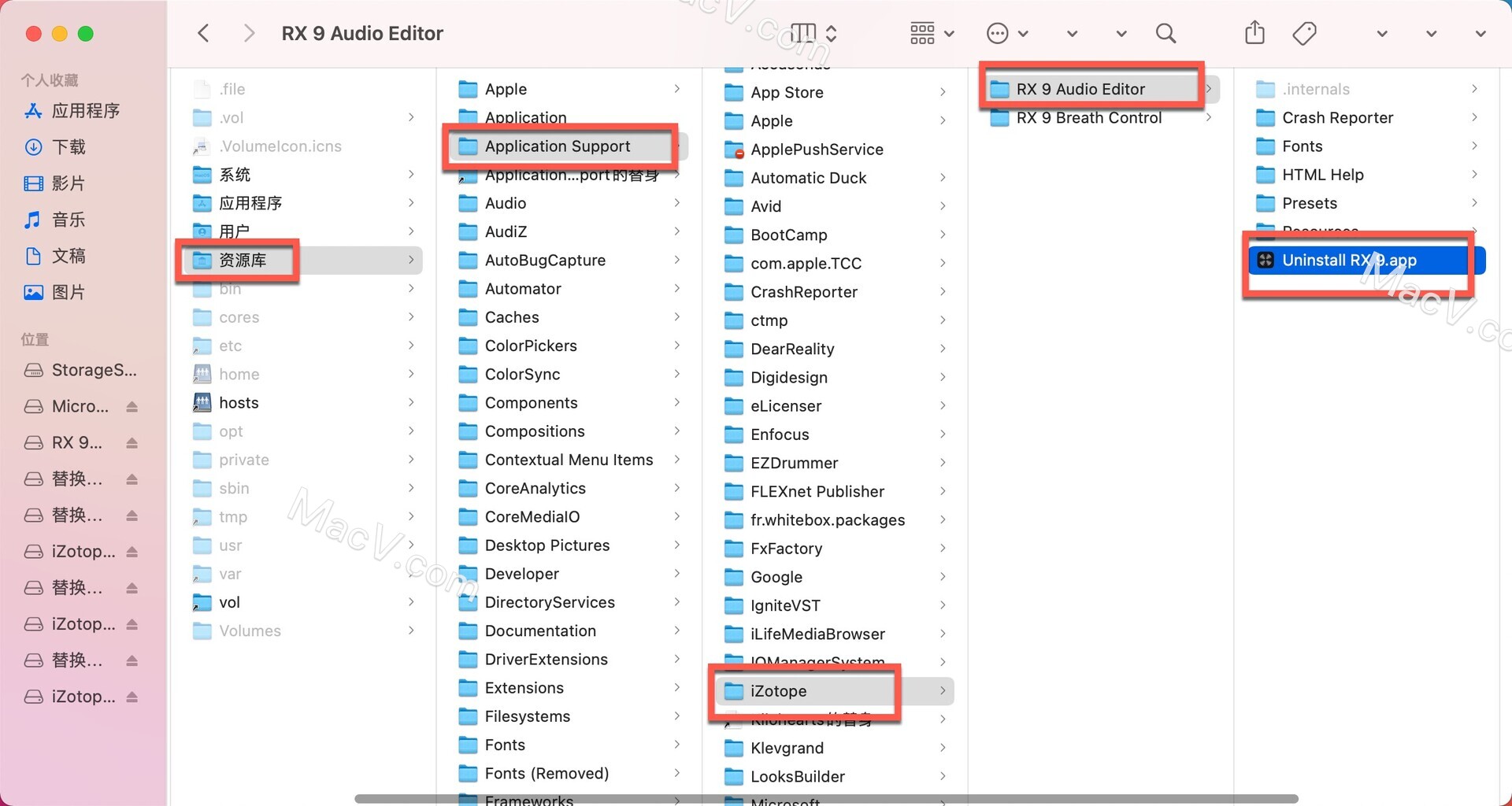Select the EZDrummer folder
This screenshot has height=806, width=1512.
tap(835, 463)
